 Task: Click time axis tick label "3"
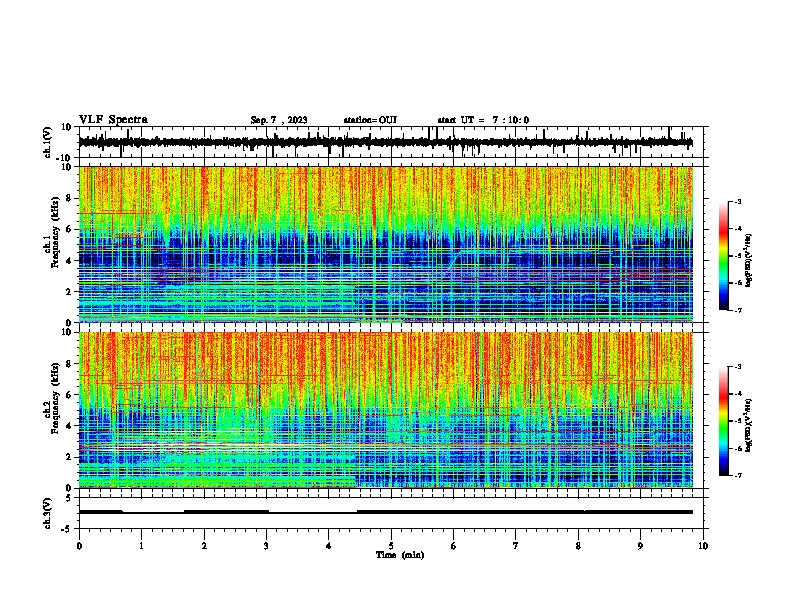pyautogui.click(x=266, y=546)
